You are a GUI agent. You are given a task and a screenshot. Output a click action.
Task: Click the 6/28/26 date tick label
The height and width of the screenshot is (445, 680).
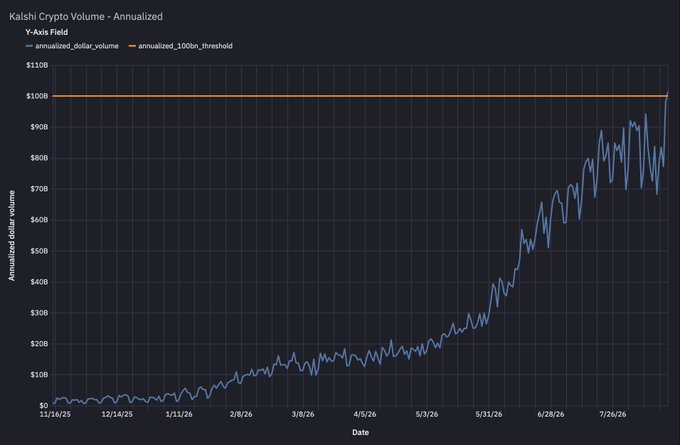click(551, 414)
